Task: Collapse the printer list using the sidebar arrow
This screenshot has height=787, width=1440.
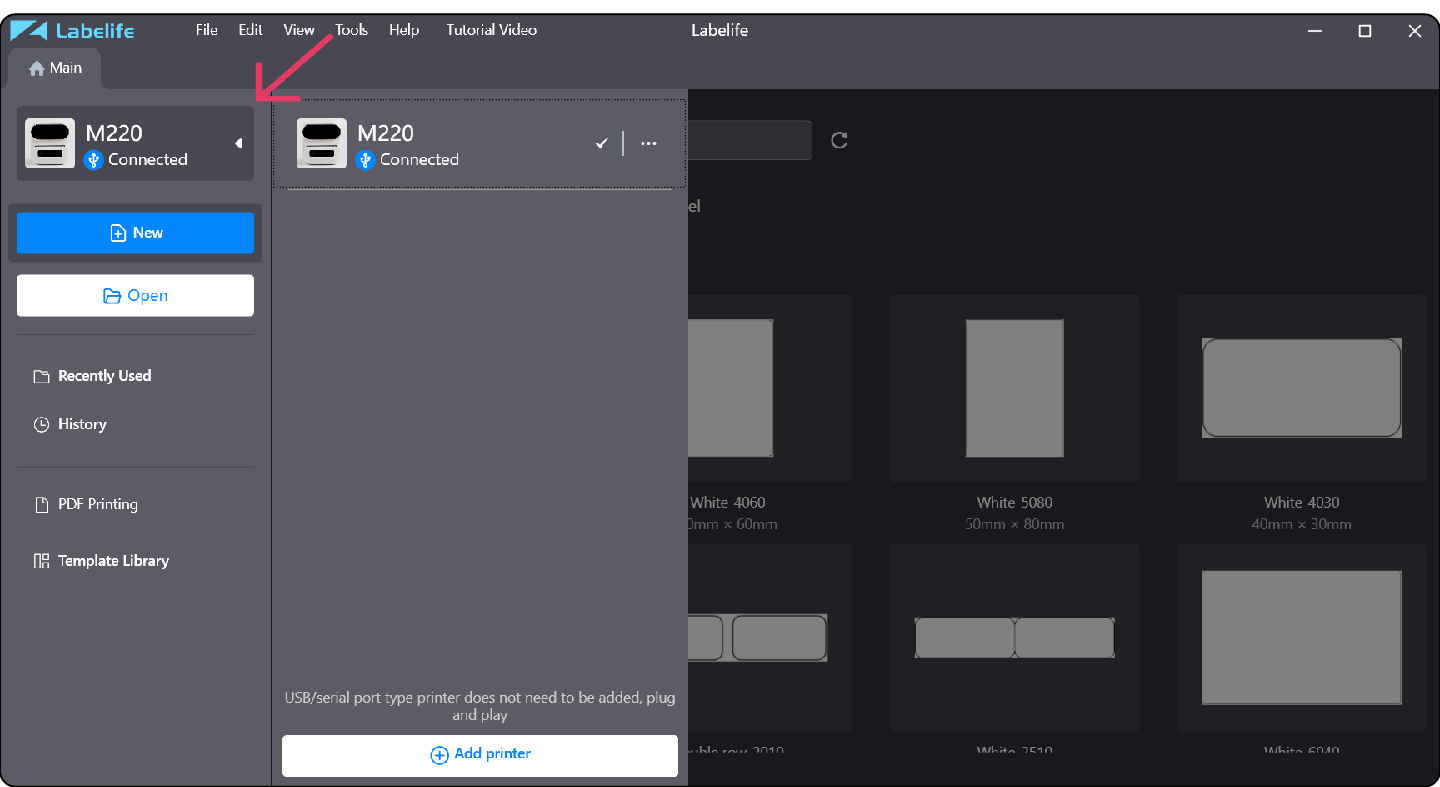Action: (239, 144)
